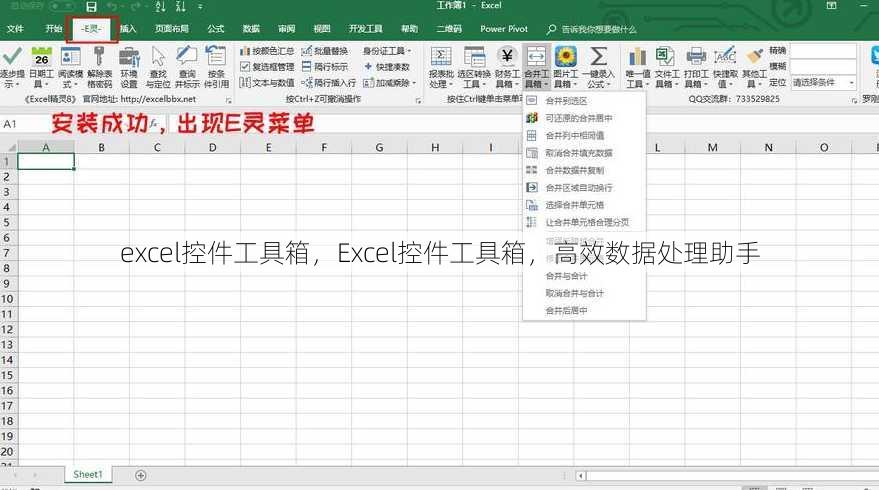Image resolution: width=879 pixels, height=490 pixels.
Task: Open 报表批处理 tool
Action: coord(441,67)
